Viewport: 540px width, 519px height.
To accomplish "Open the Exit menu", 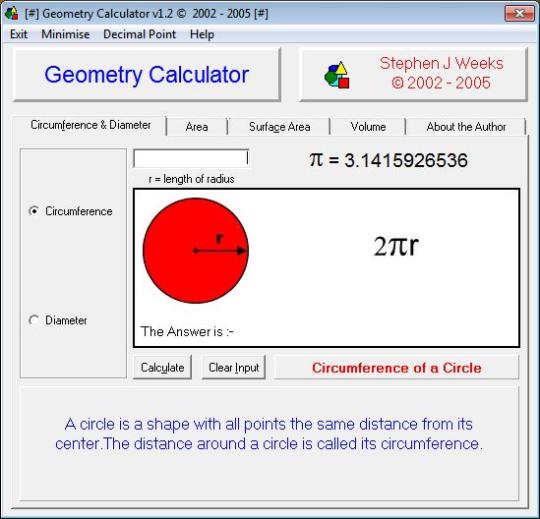I will coord(19,34).
